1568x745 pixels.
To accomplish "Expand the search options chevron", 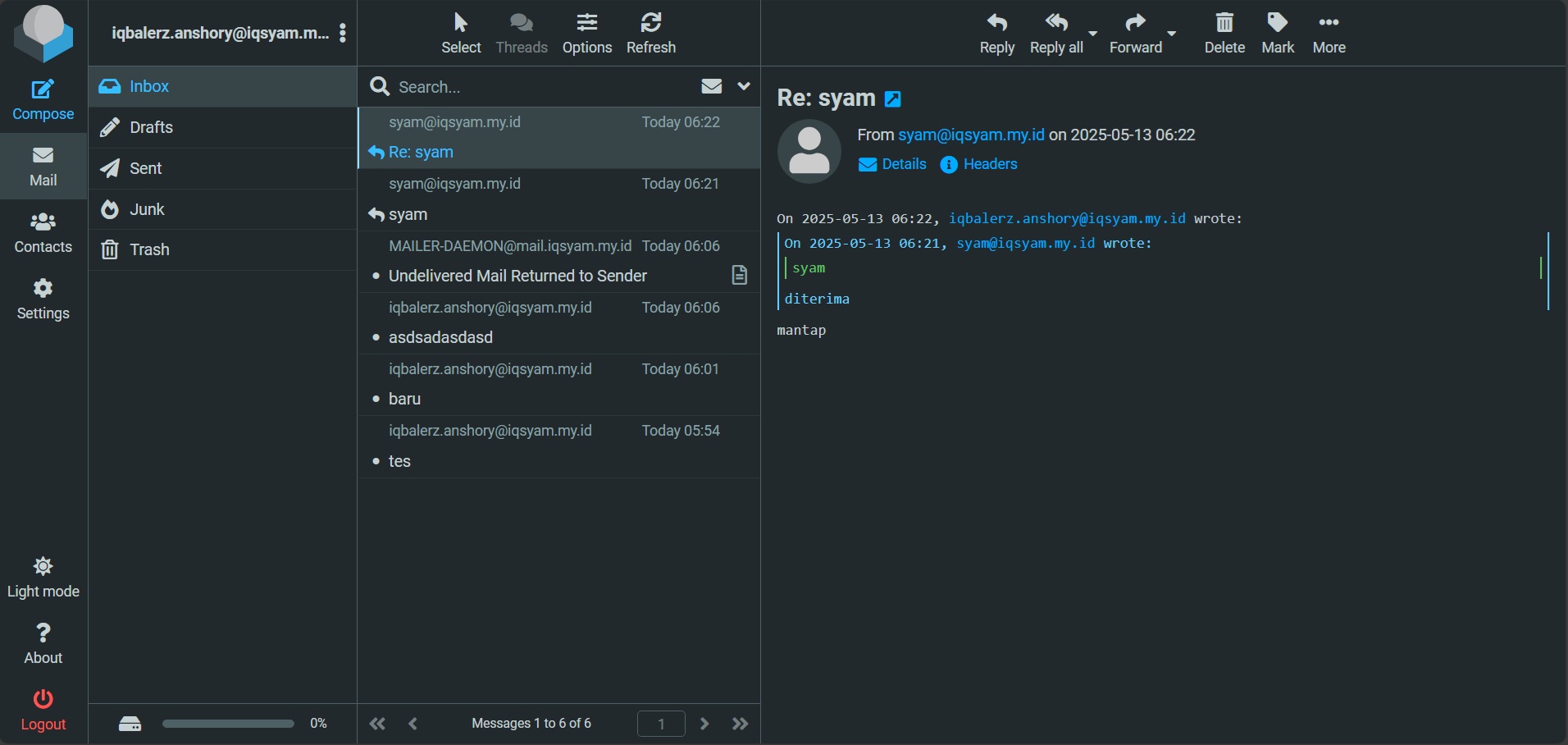I will [x=745, y=86].
